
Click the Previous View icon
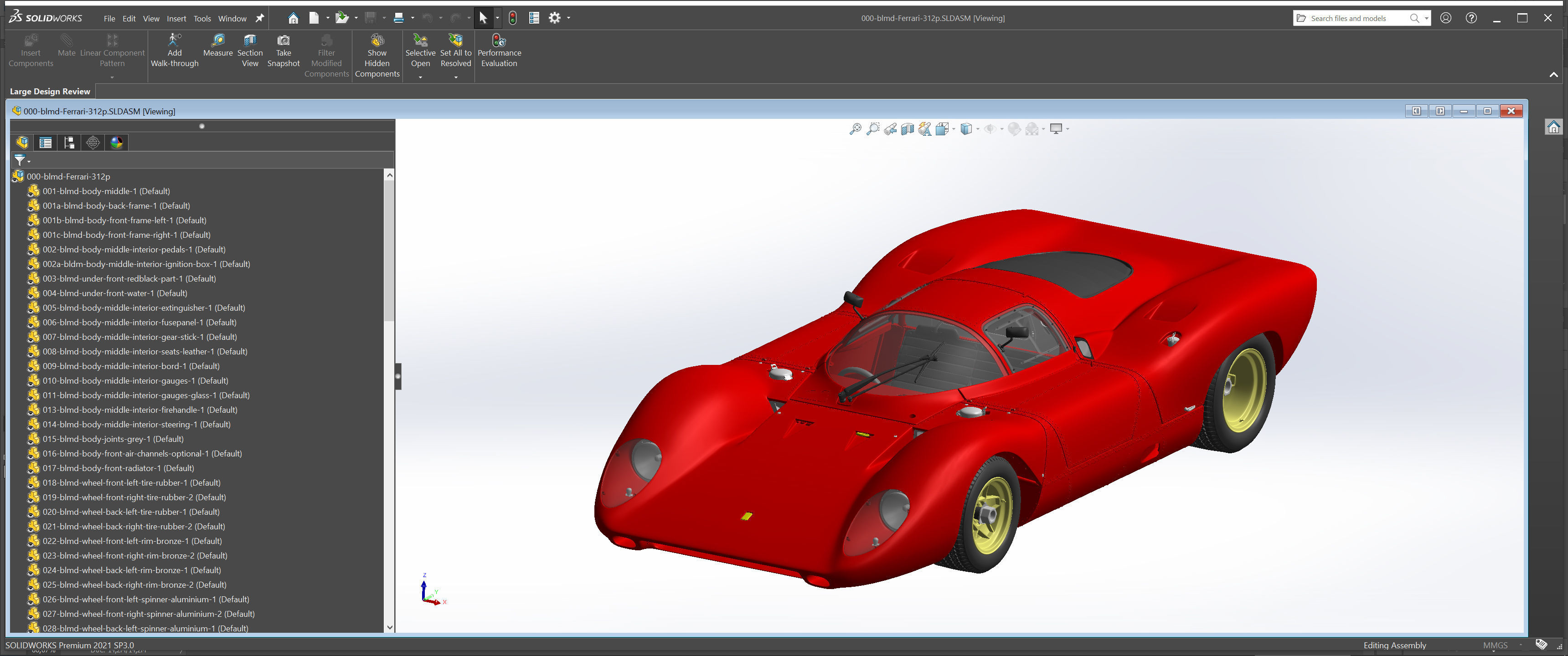pyautogui.click(x=891, y=129)
